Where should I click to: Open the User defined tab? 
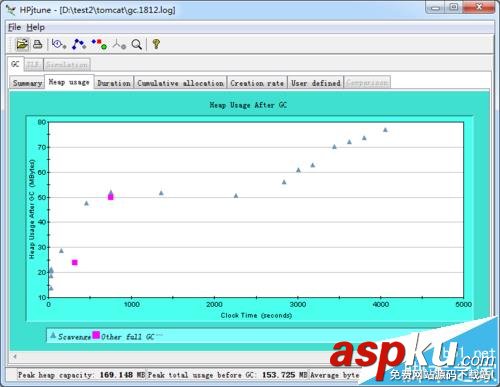click(x=316, y=83)
